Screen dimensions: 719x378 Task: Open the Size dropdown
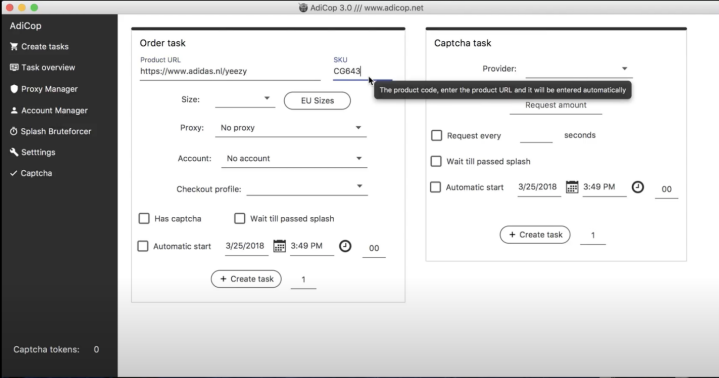click(245, 99)
